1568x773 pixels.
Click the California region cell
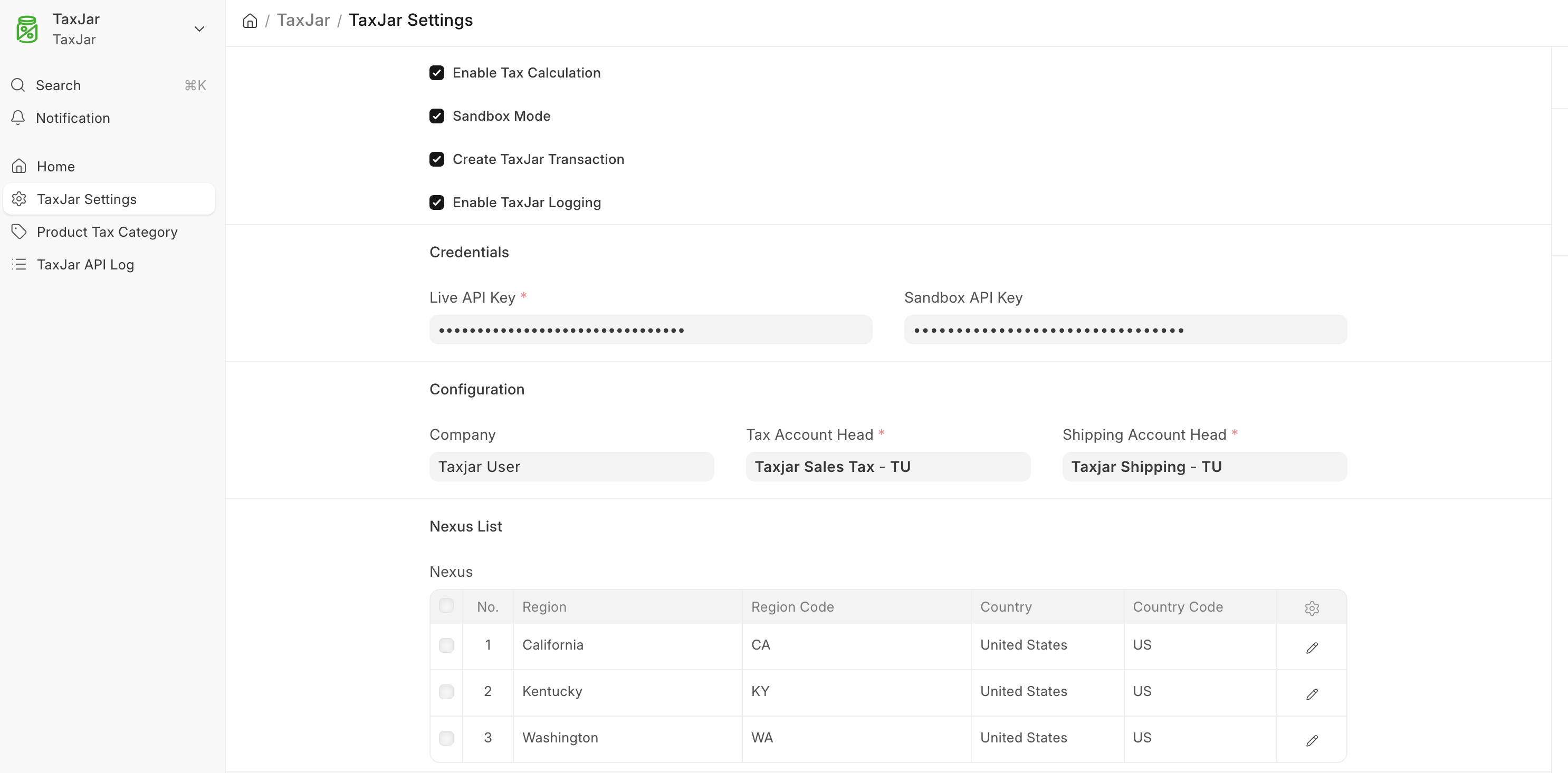[x=627, y=646]
